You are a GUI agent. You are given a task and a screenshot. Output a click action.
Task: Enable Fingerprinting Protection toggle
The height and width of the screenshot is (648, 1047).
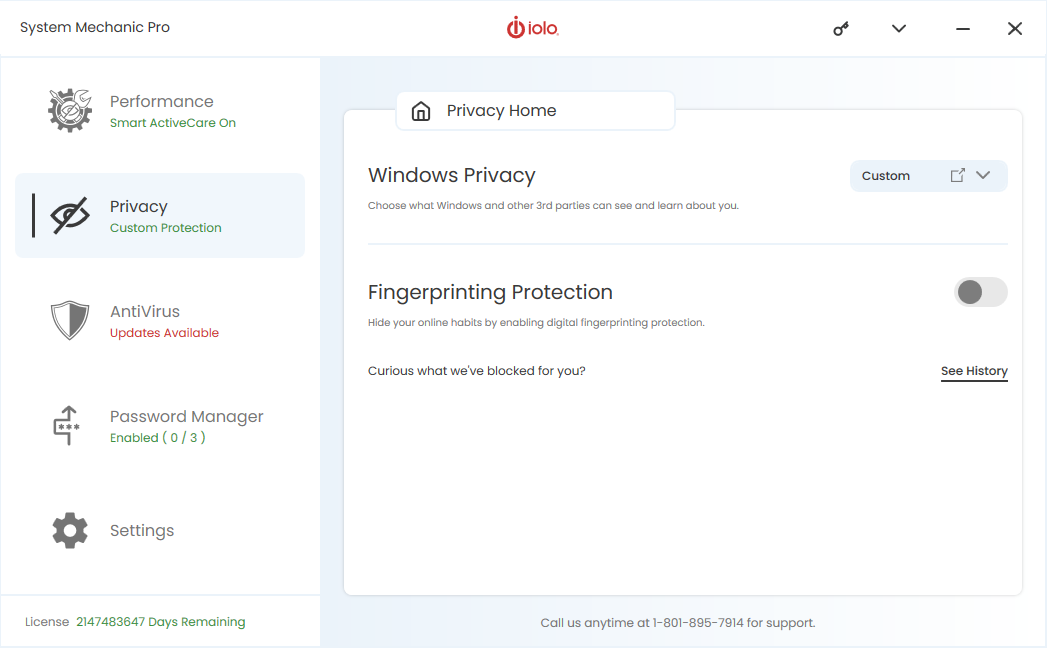click(980, 292)
